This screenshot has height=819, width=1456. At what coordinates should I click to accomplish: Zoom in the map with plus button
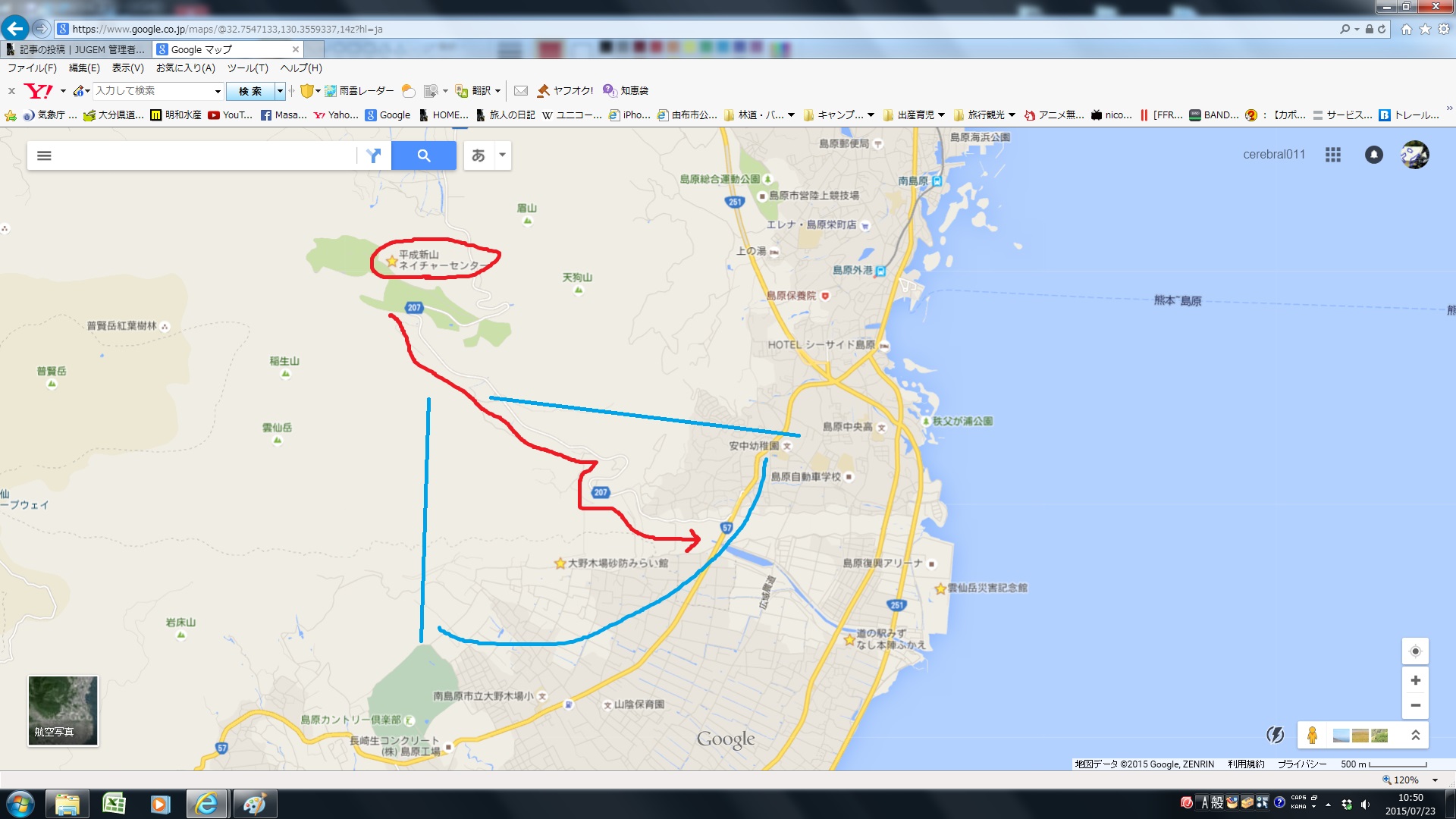1415,680
